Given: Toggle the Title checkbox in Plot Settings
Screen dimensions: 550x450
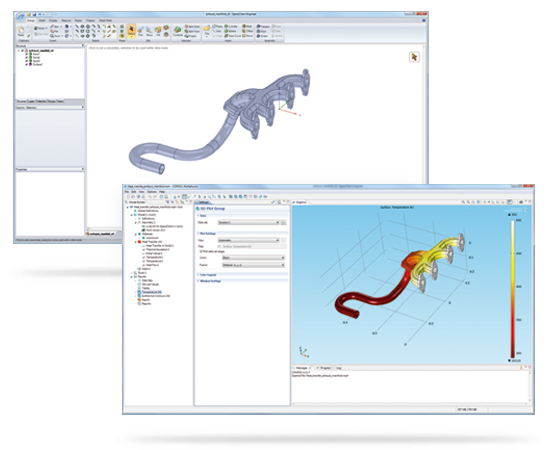Looking at the screenshot, I should [x=219, y=247].
